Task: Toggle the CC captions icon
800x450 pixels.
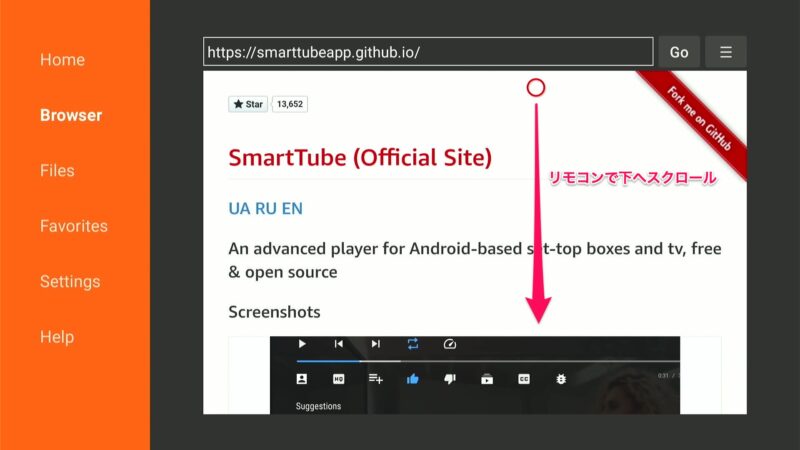Action: [524, 379]
